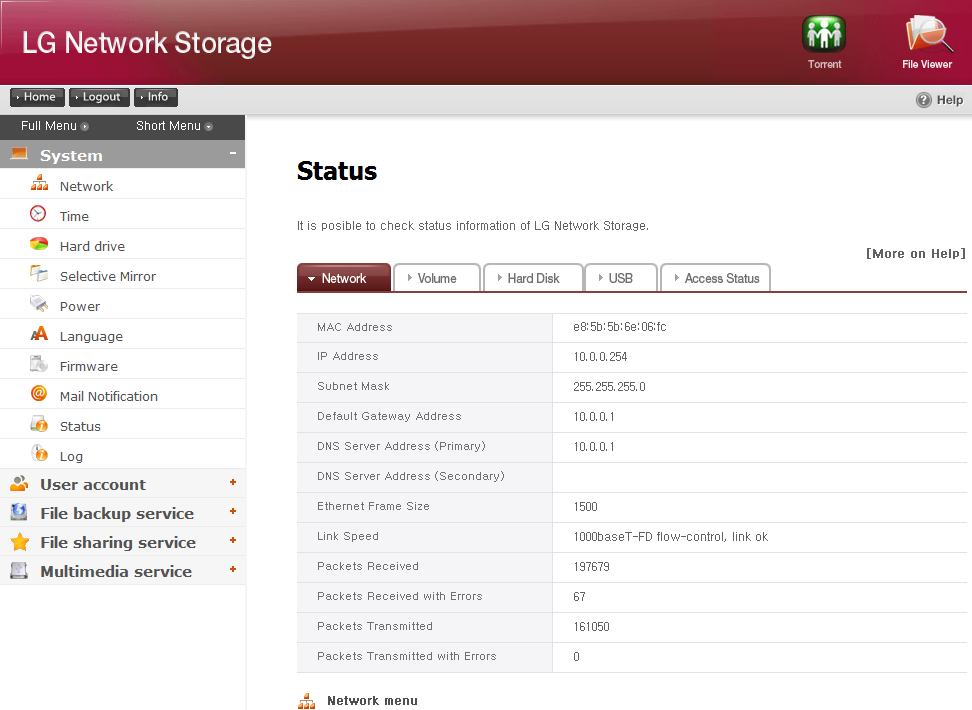The width and height of the screenshot is (972, 710).
Task: Switch to Full Menu view
Action: click(x=55, y=126)
